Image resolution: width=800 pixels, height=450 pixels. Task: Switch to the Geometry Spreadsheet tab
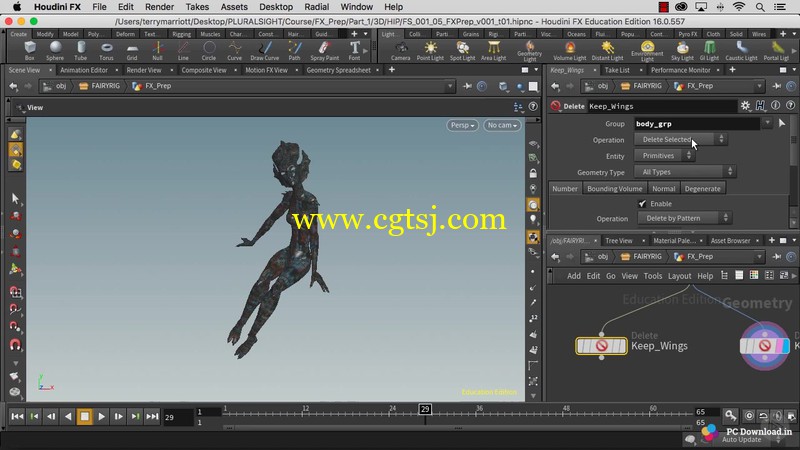click(x=338, y=70)
